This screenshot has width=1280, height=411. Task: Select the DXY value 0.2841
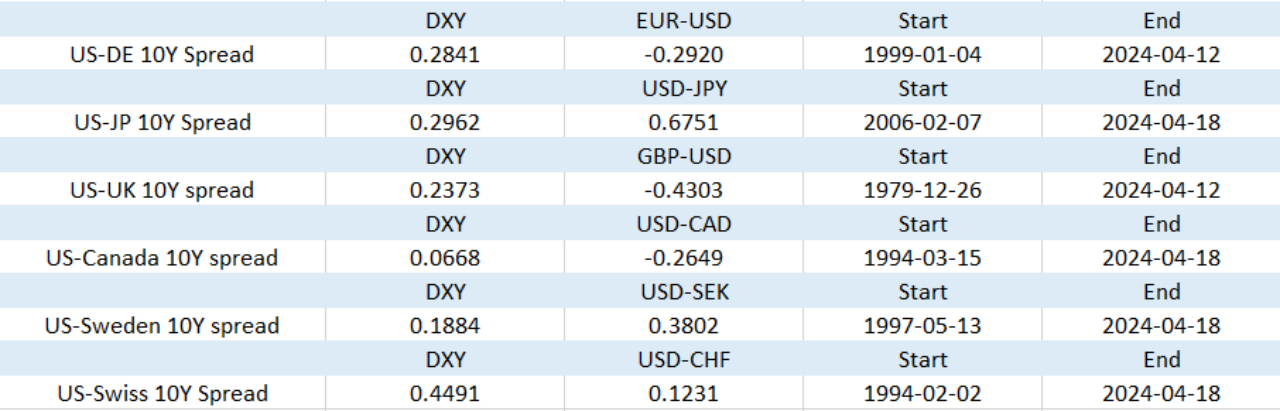coord(445,55)
